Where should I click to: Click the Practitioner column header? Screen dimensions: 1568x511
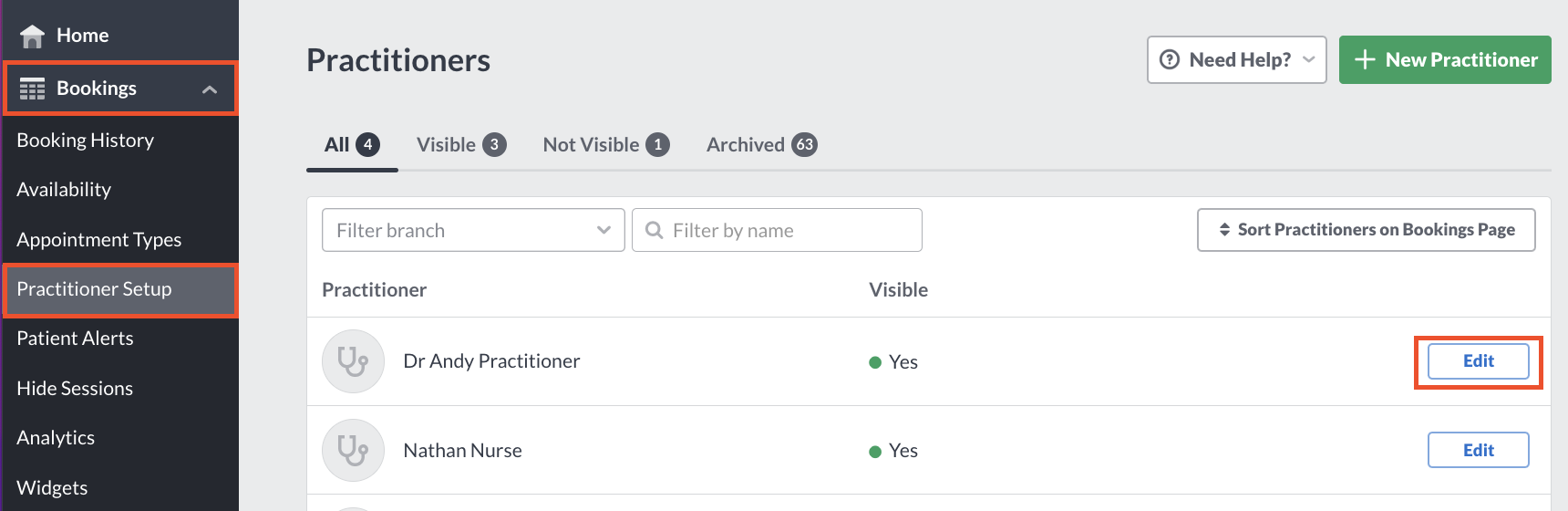coord(374,289)
